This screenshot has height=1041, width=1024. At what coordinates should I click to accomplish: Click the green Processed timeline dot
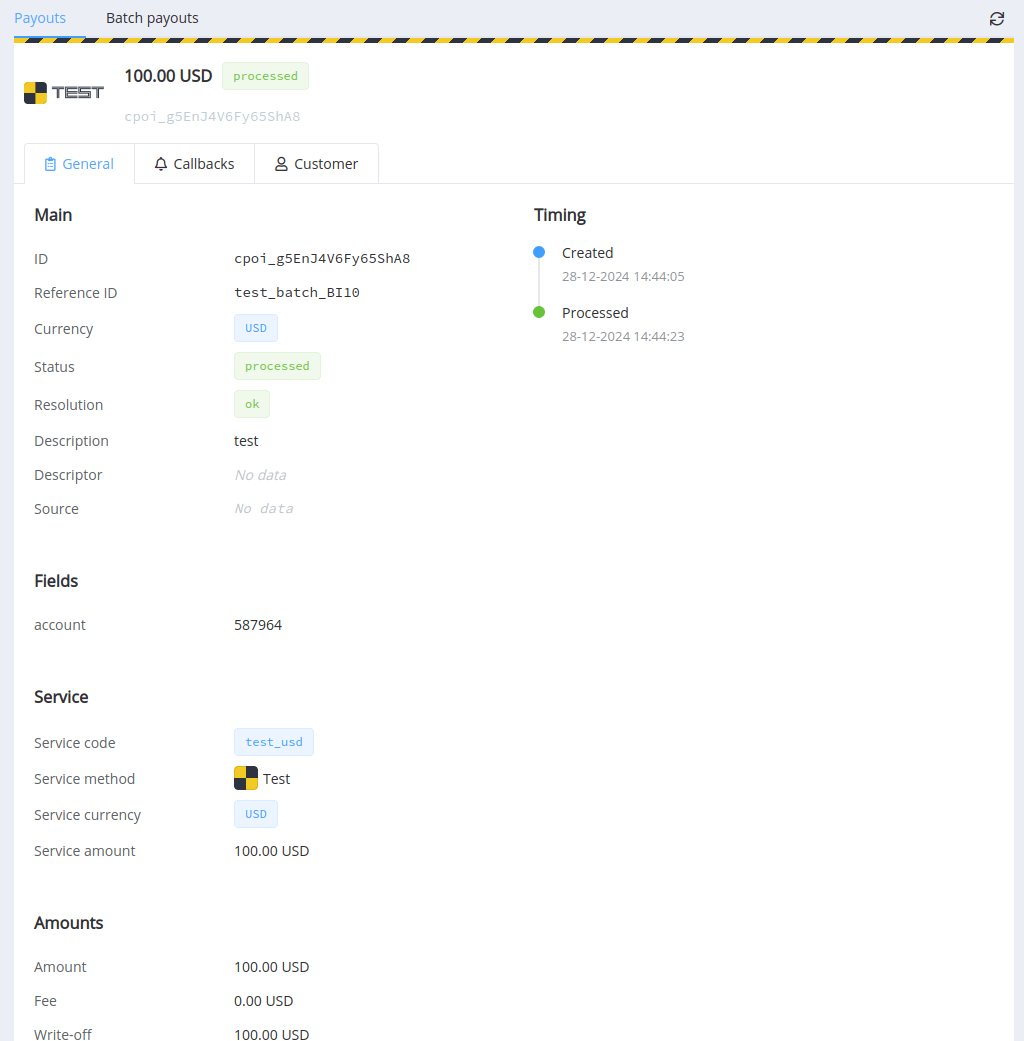tap(539, 312)
